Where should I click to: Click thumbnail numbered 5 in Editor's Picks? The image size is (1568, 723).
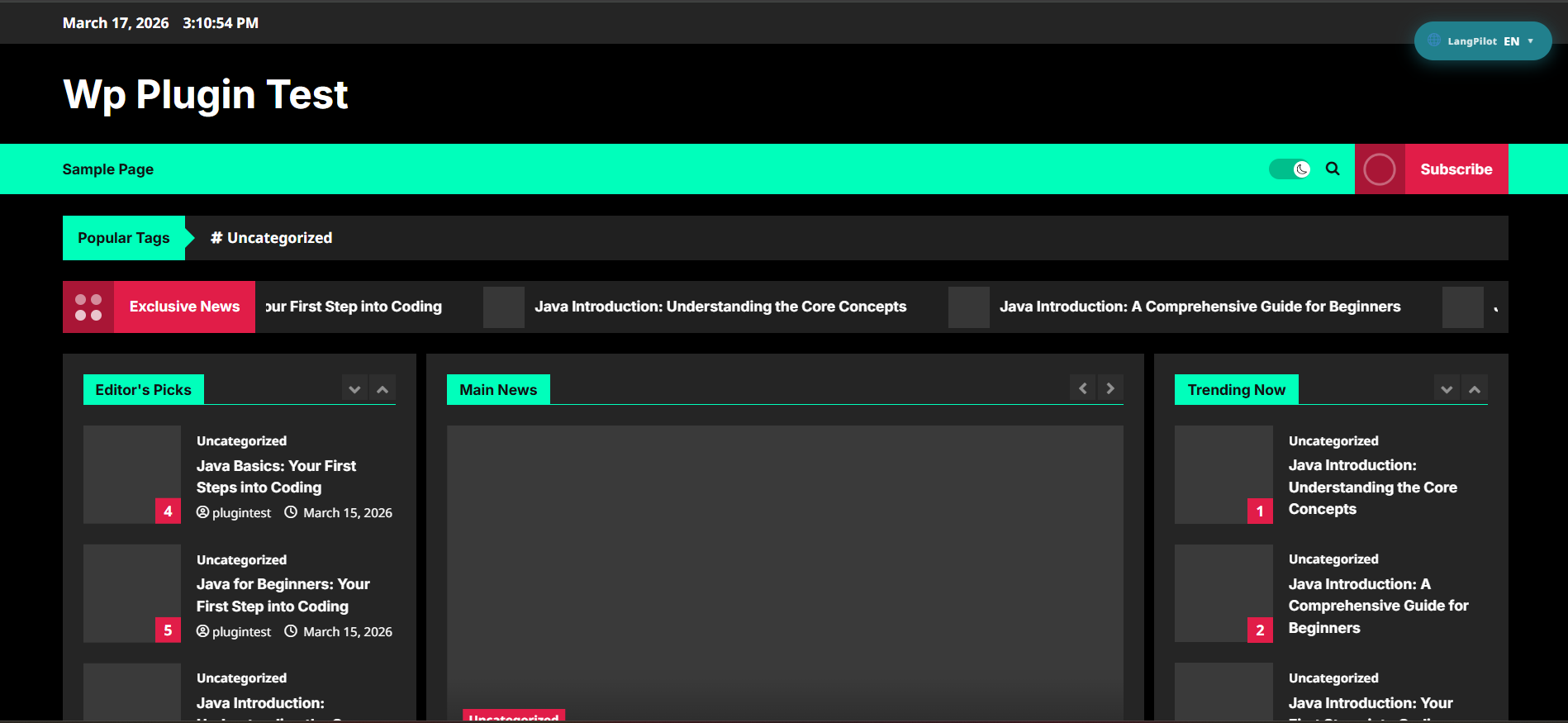tap(132, 593)
